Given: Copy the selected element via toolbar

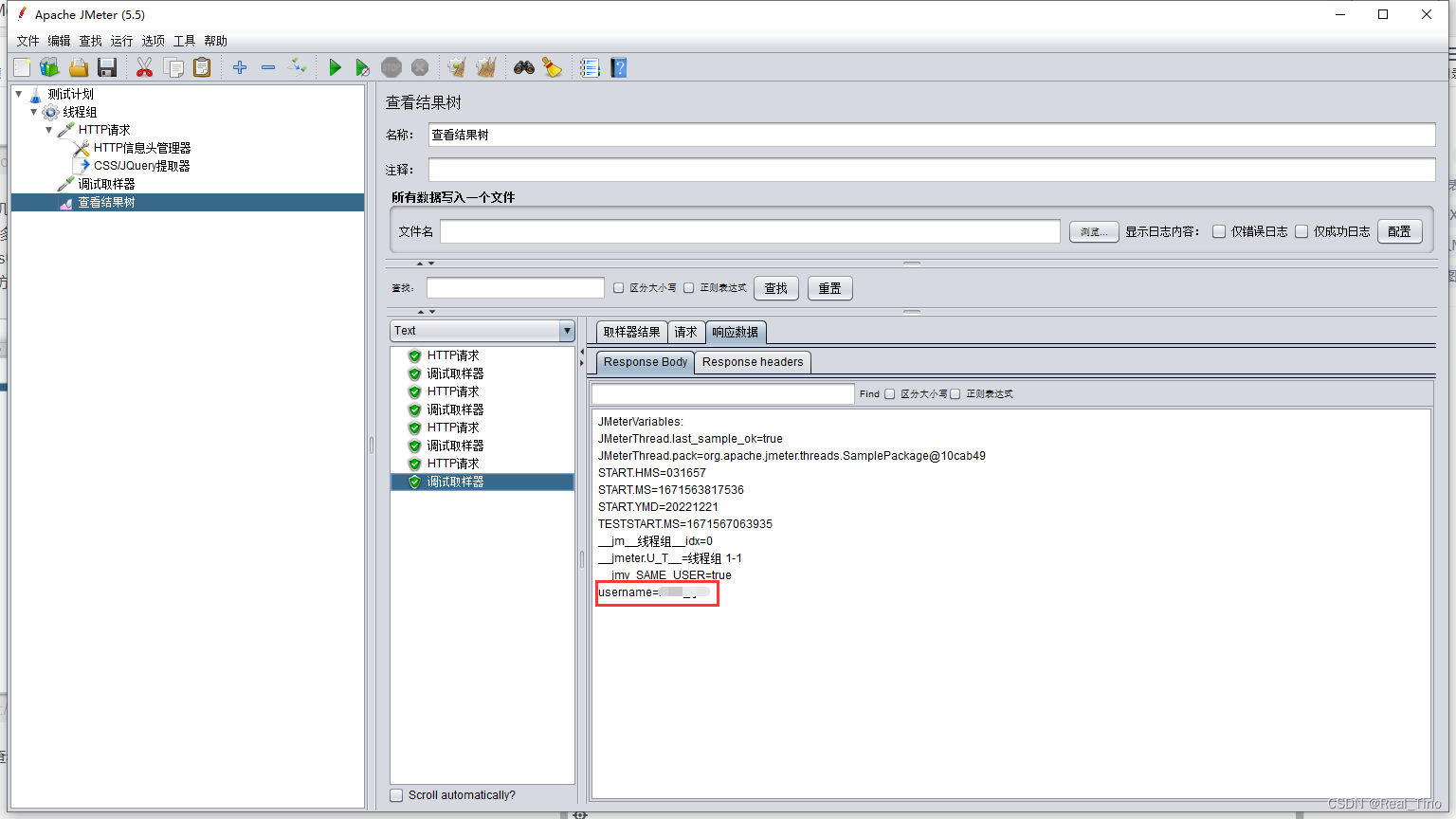Looking at the screenshot, I should 173,67.
